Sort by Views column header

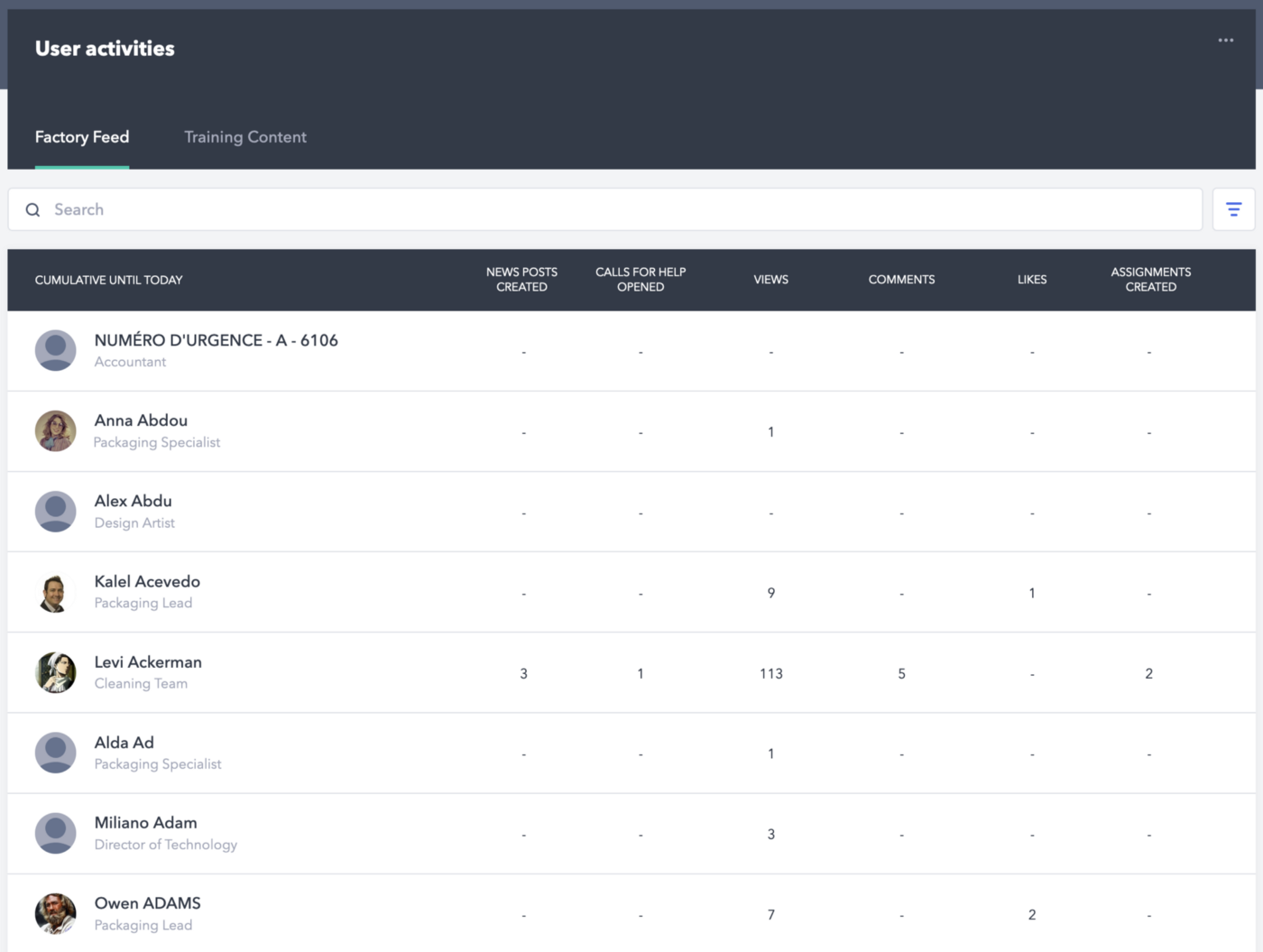[771, 280]
